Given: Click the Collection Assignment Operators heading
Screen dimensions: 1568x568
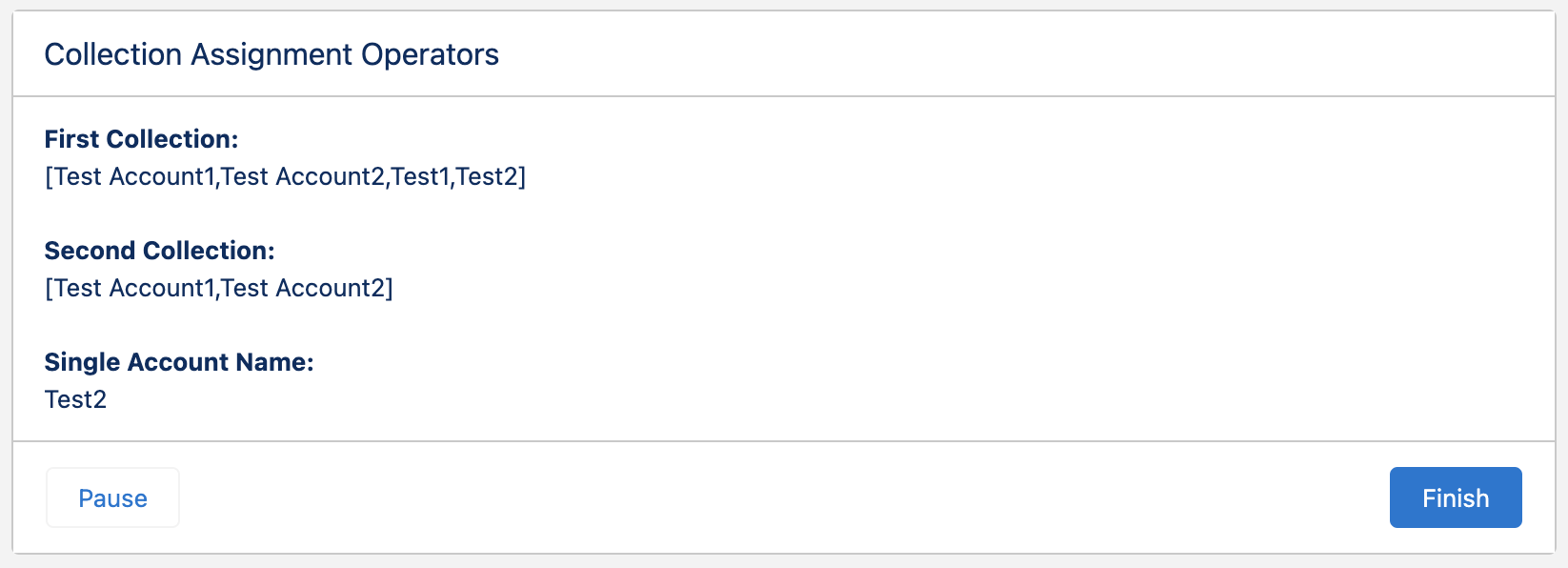Looking at the screenshot, I should pyautogui.click(x=271, y=55).
